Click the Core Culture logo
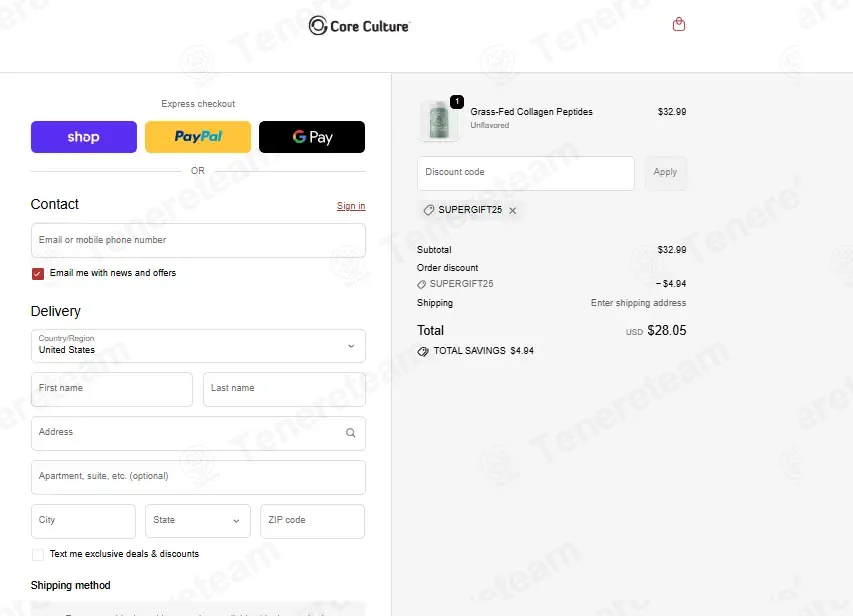The image size is (853, 616). (x=359, y=26)
